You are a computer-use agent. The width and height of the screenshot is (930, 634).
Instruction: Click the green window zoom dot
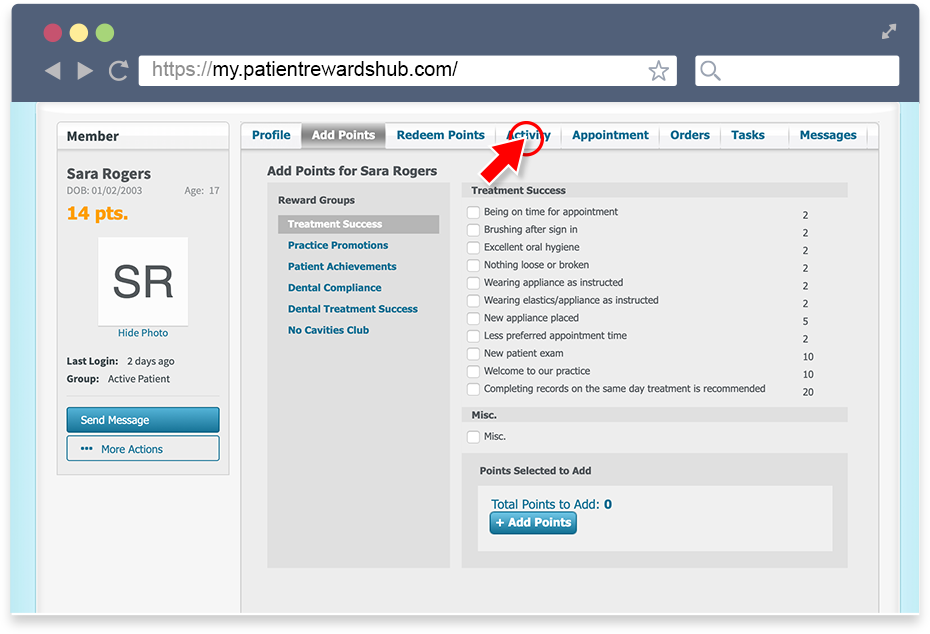pos(105,33)
